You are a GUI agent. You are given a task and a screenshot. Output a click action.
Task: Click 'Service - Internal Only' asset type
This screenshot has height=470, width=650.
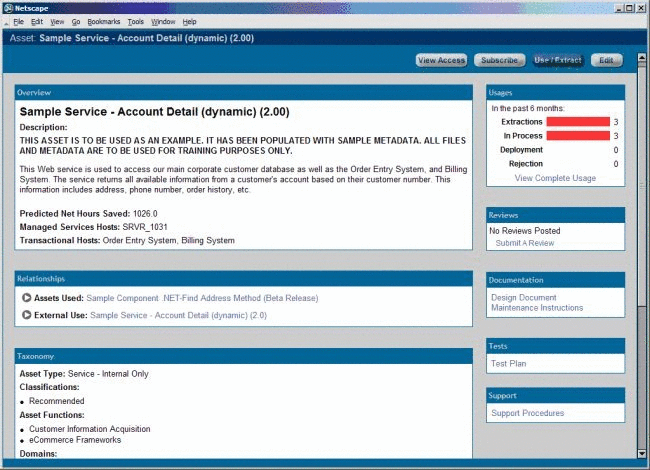click(x=108, y=373)
